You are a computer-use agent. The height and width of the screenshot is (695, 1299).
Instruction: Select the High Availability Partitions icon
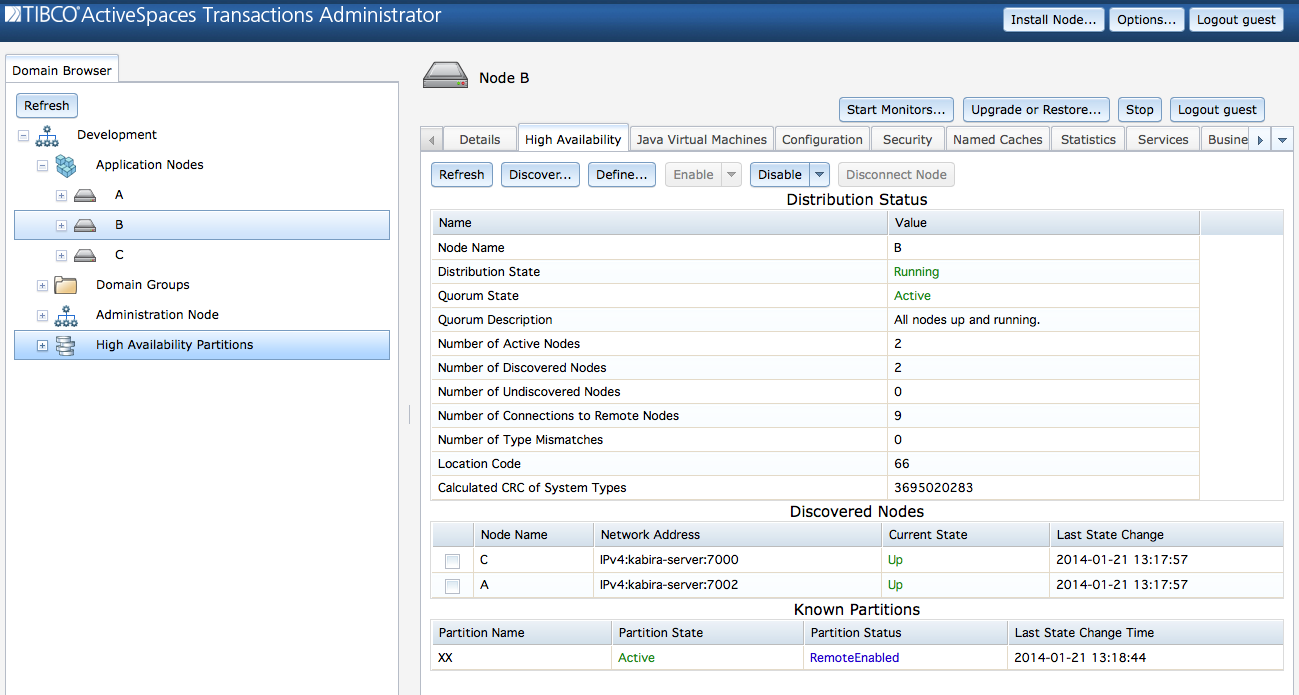coord(65,344)
